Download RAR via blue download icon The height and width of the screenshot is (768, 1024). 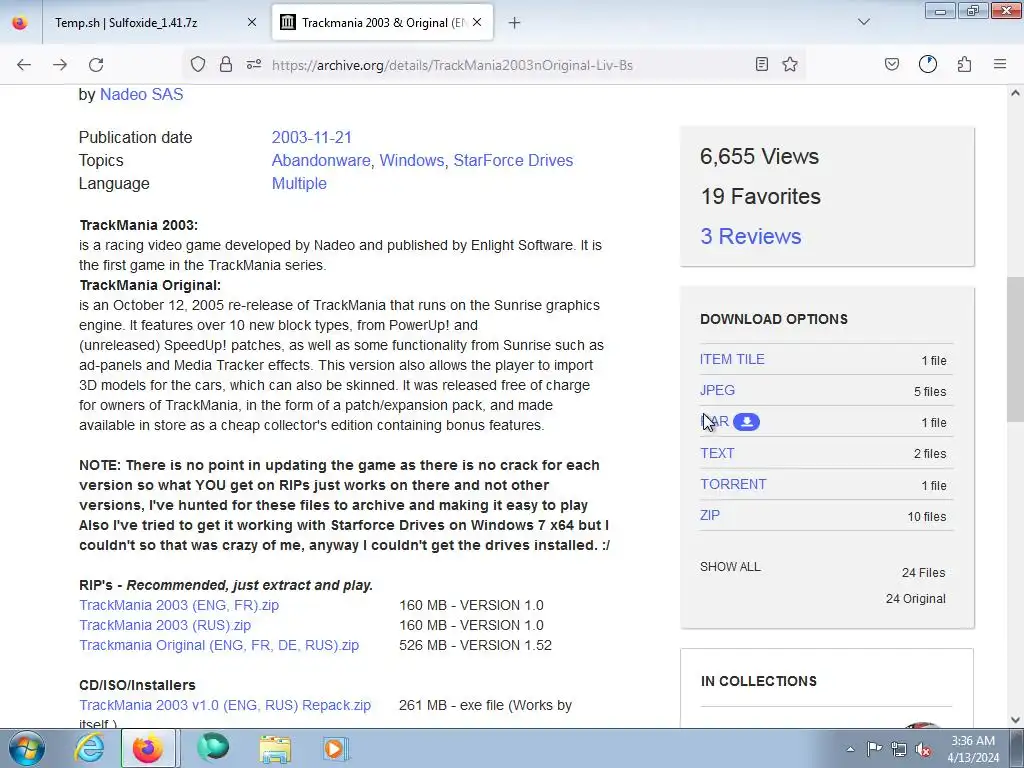pyautogui.click(x=746, y=422)
